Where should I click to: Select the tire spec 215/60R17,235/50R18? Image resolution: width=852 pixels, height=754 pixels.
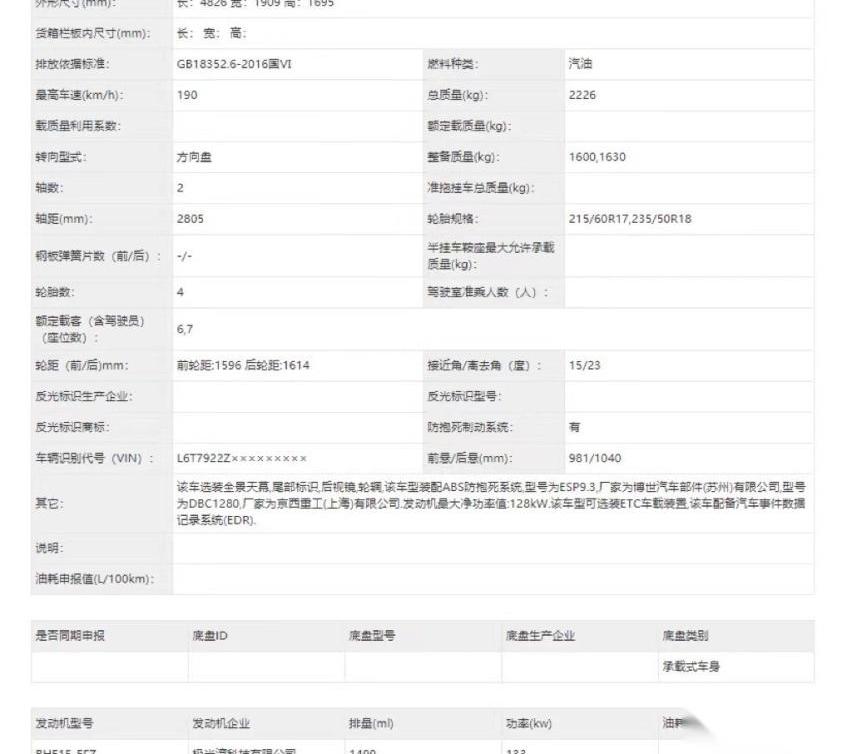tap(630, 219)
